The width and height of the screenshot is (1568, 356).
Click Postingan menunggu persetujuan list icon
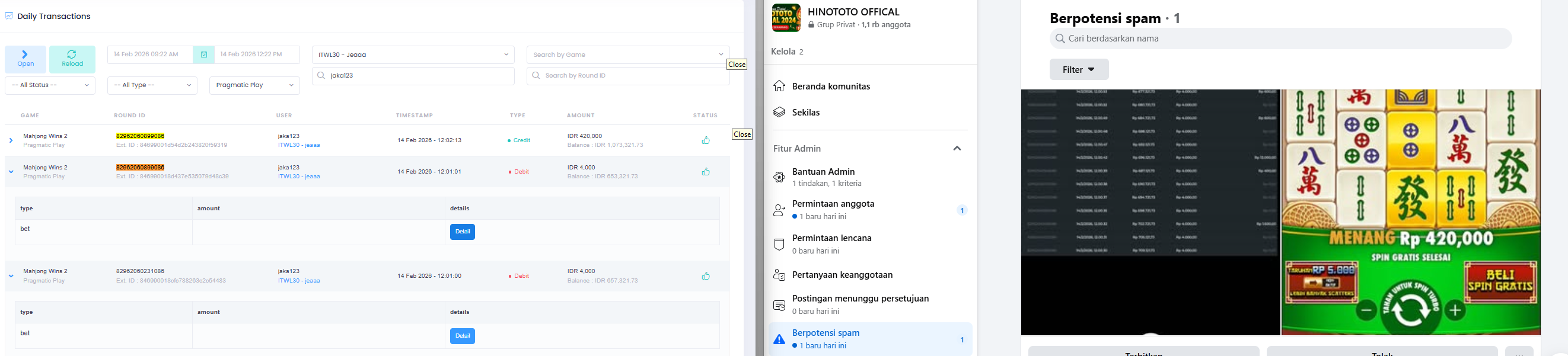coord(779,305)
